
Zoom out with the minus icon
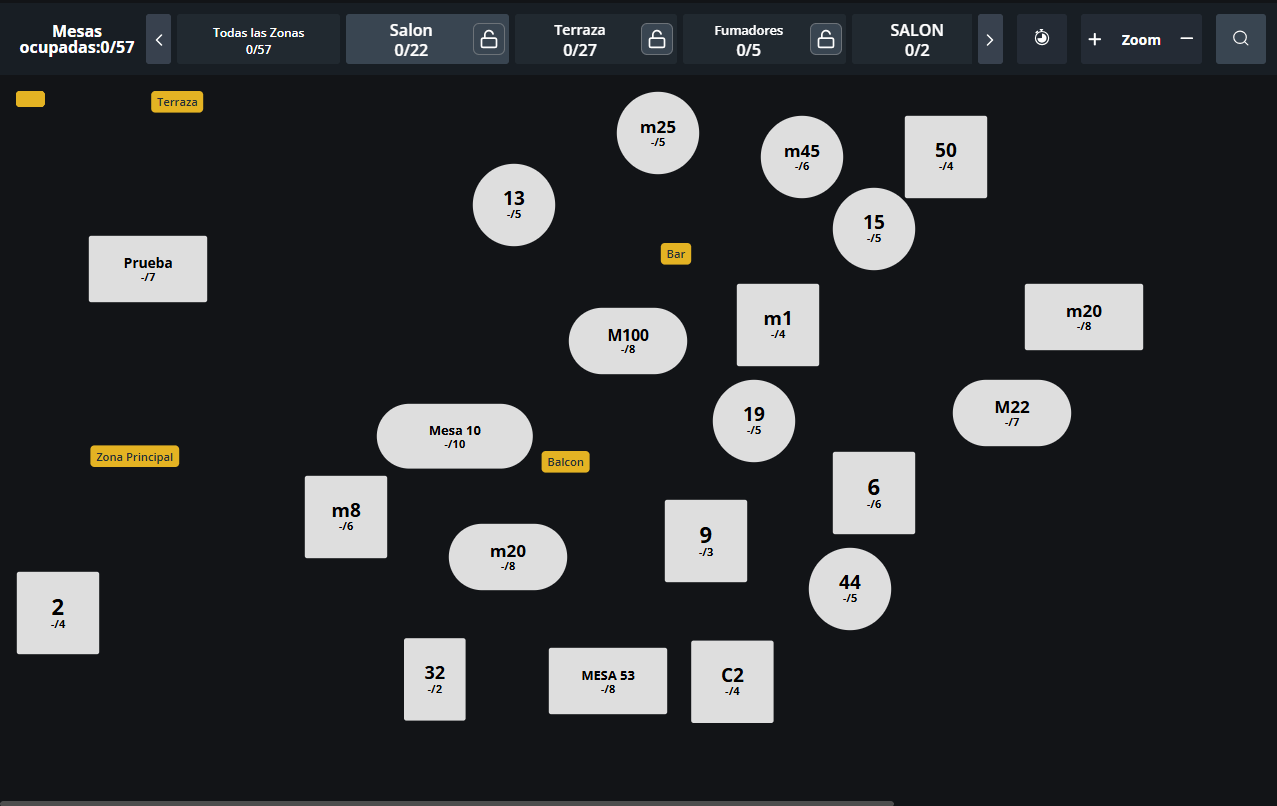tap(1187, 39)
